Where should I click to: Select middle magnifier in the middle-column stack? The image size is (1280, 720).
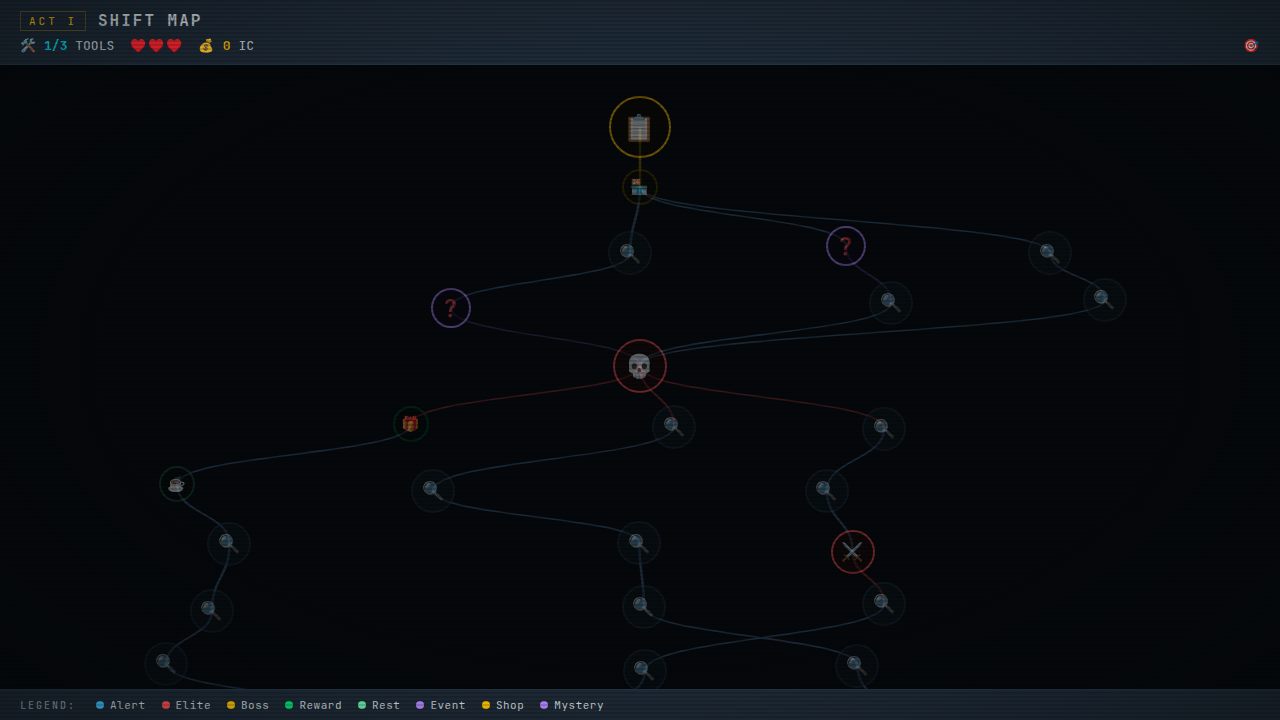644,607
